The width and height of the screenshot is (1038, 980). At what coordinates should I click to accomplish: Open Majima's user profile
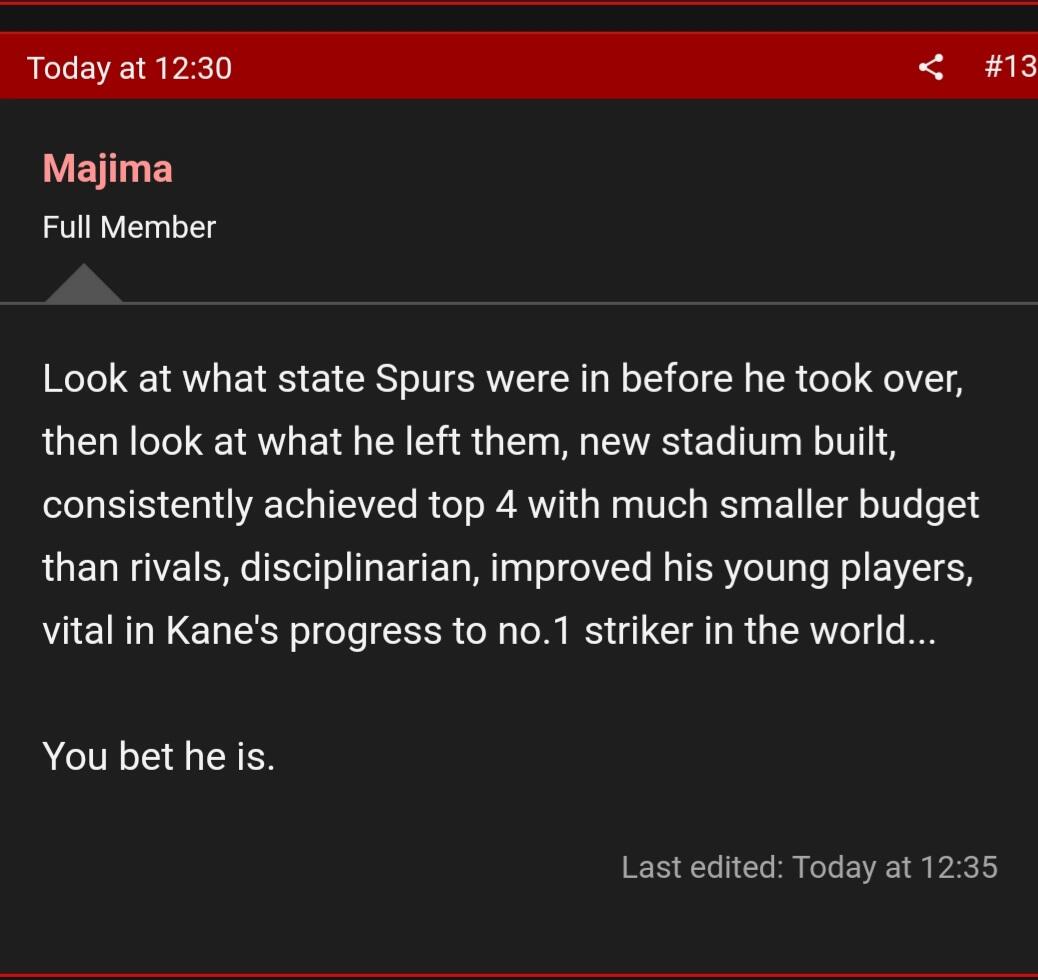107,168
